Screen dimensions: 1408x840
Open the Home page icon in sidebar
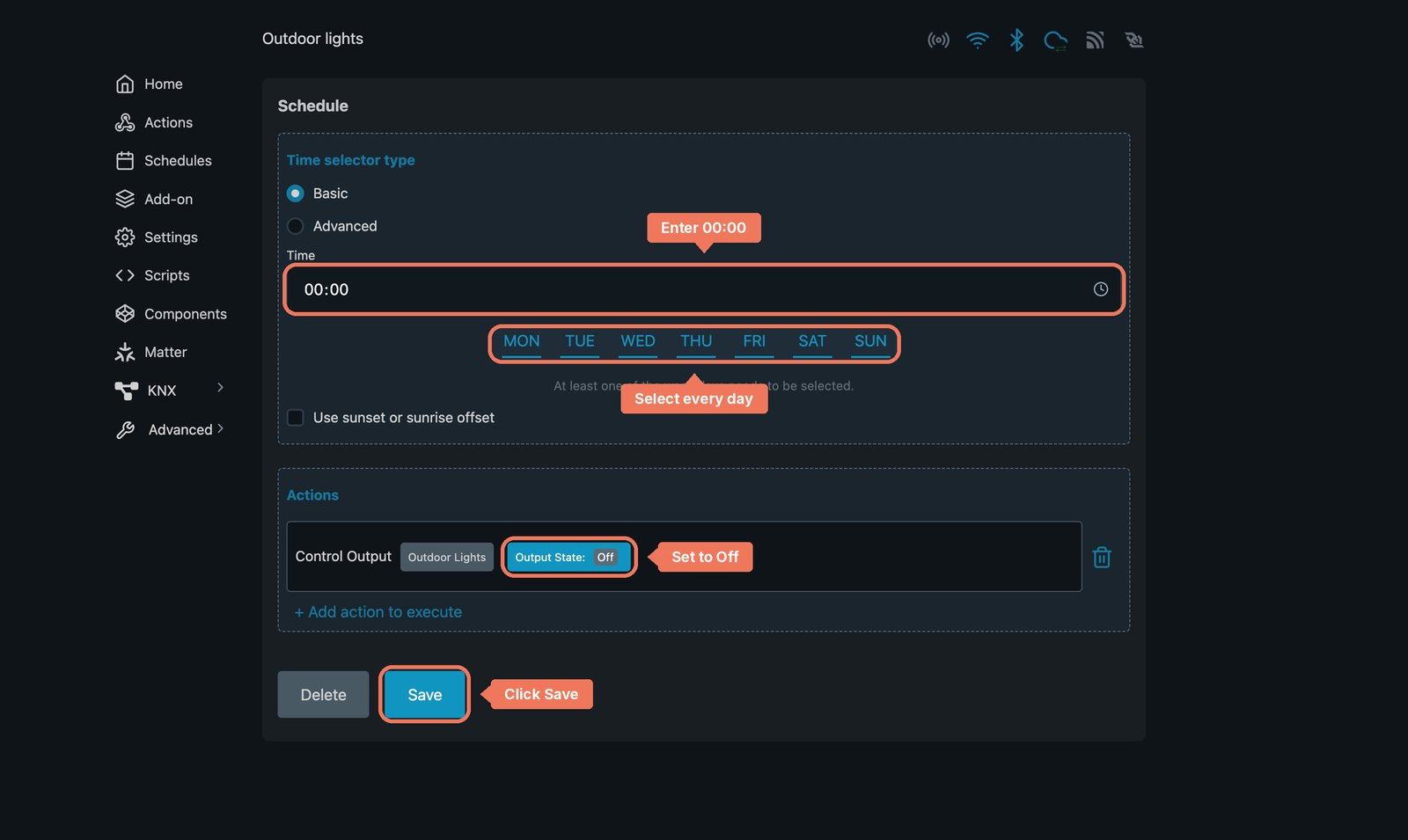click(125, 84)
